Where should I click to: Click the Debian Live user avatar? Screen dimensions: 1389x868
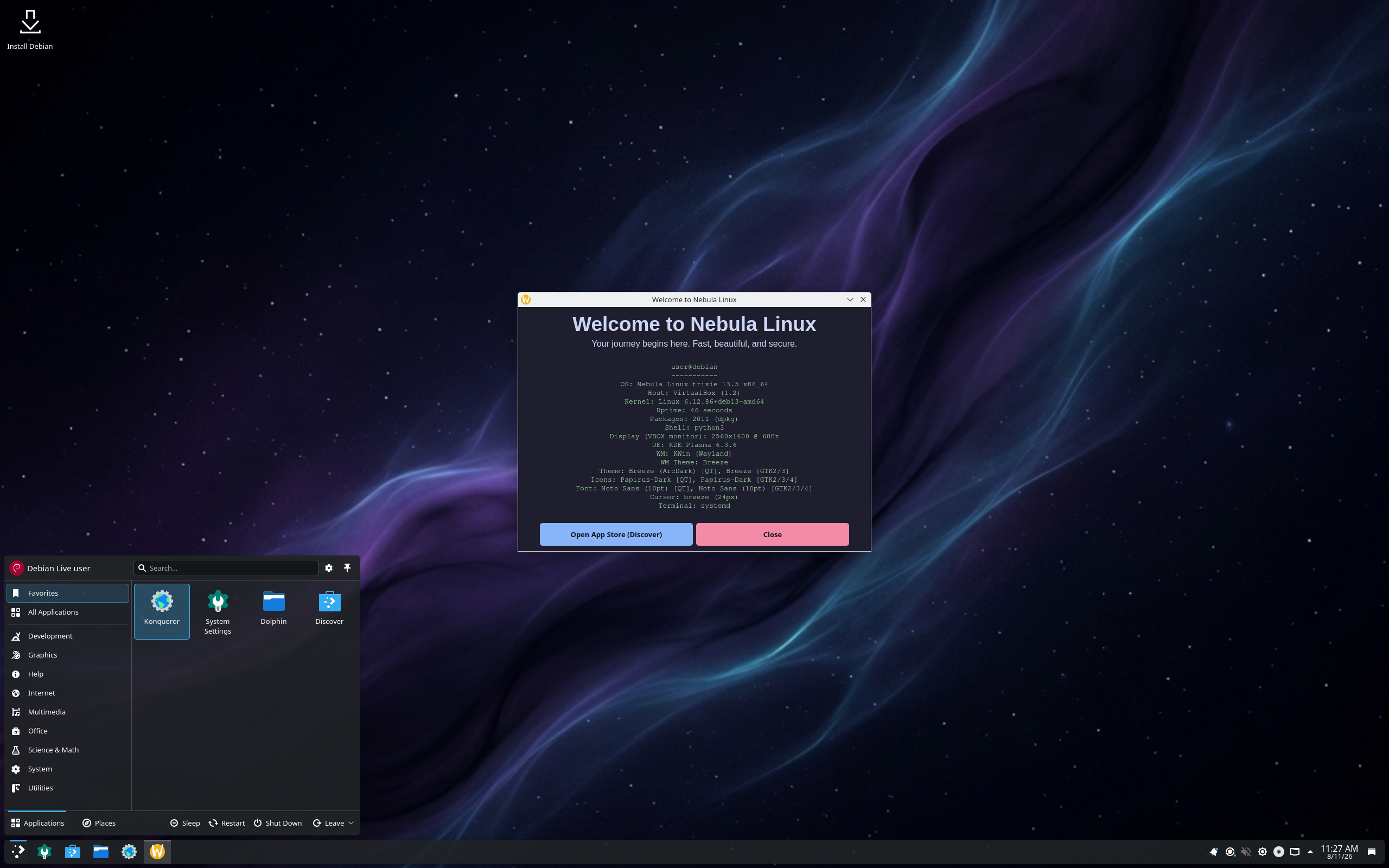17,568
